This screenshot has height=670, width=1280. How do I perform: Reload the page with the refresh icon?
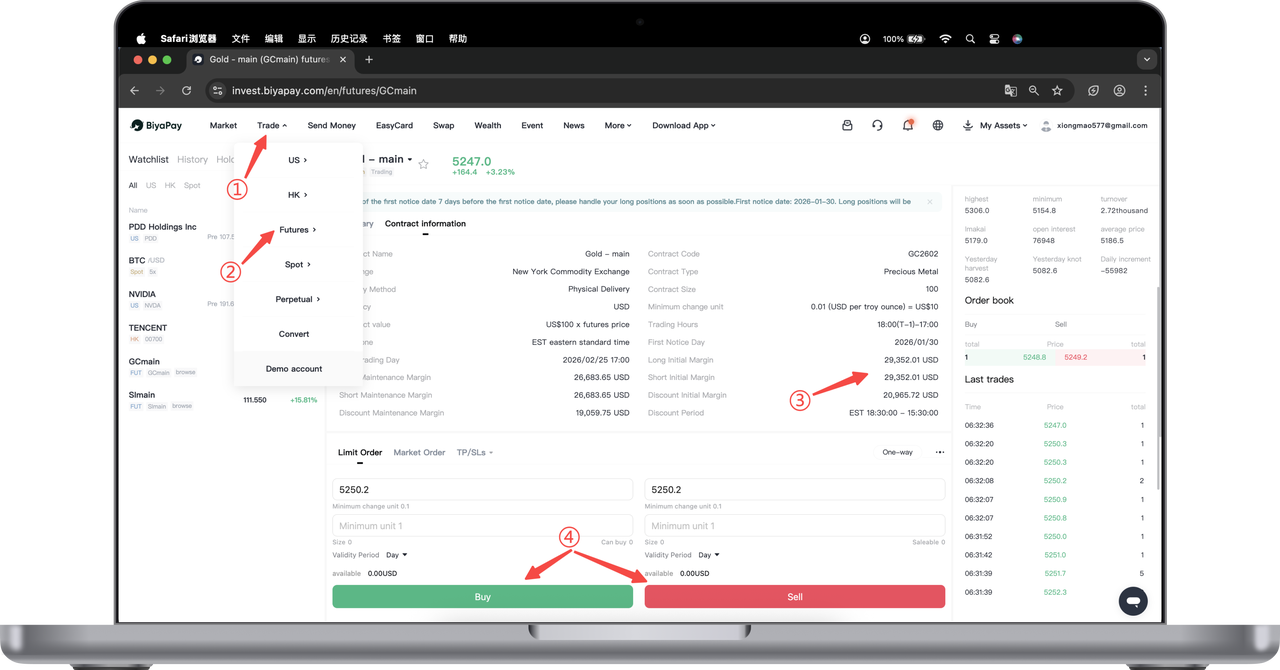tap(186, 90)
